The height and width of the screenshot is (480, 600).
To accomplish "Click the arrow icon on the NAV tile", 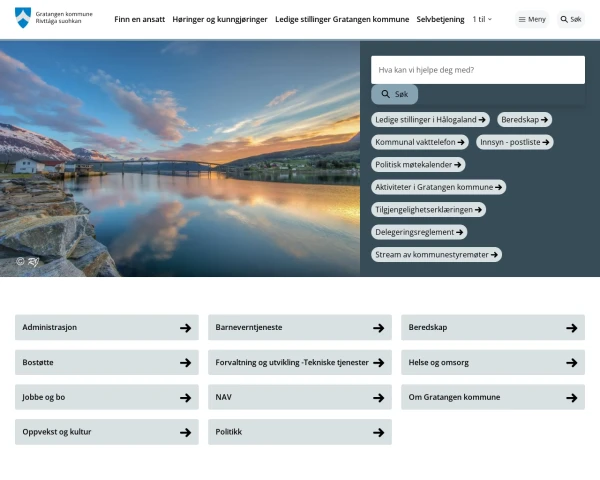I will tap(378, 398).
